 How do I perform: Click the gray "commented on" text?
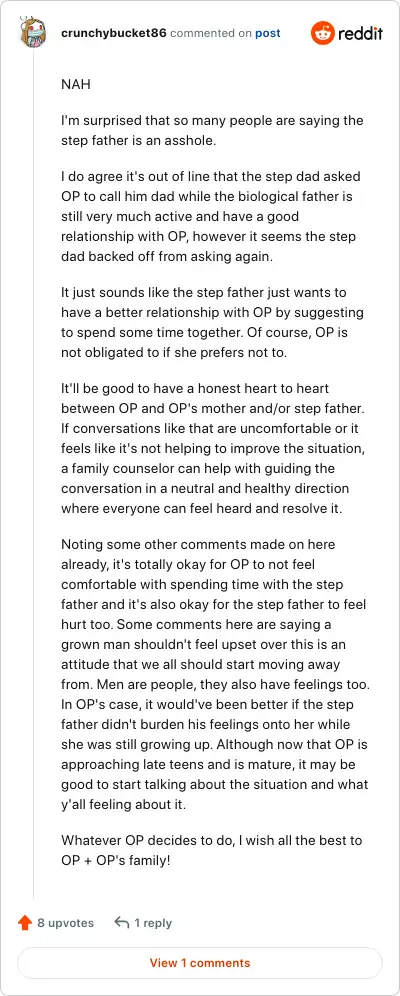tap(211, 34)
